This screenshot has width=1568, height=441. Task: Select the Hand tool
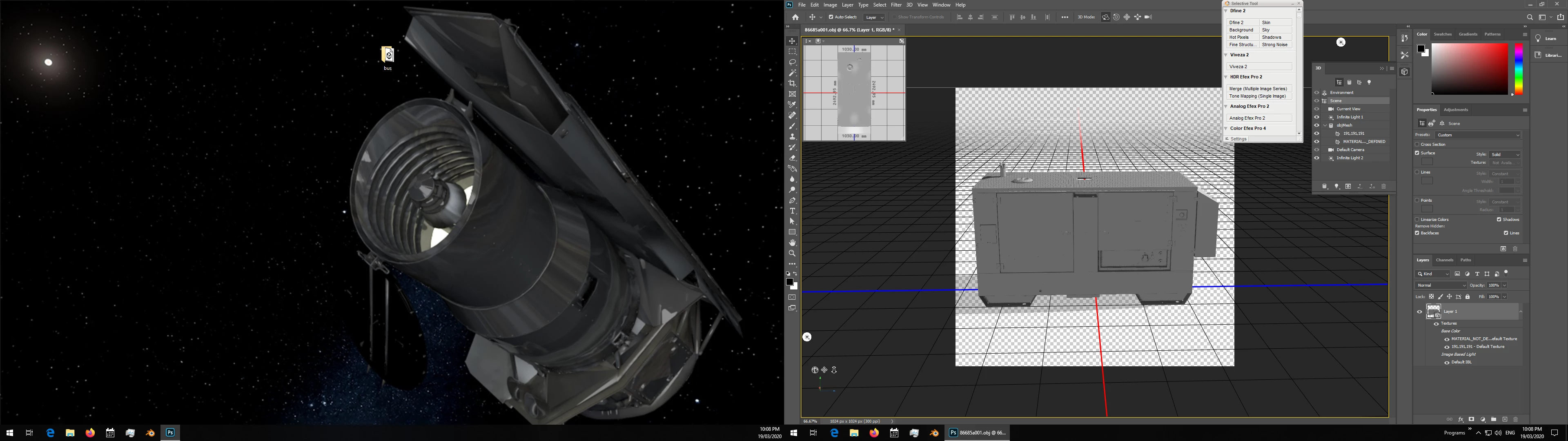(x=792, y=243)
